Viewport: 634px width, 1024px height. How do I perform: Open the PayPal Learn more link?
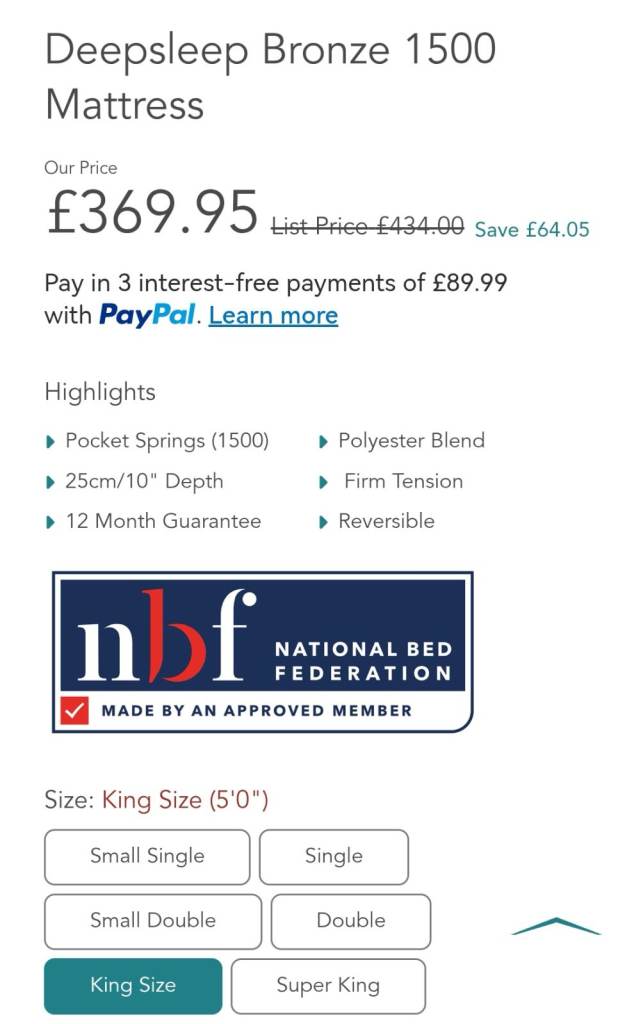coord(273,316)
